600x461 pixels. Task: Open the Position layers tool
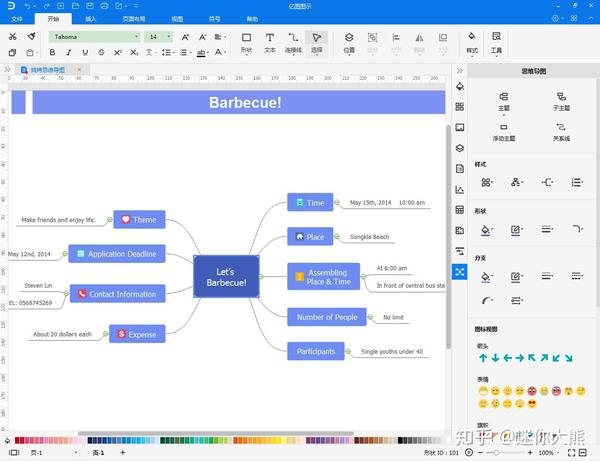[349, 42]
